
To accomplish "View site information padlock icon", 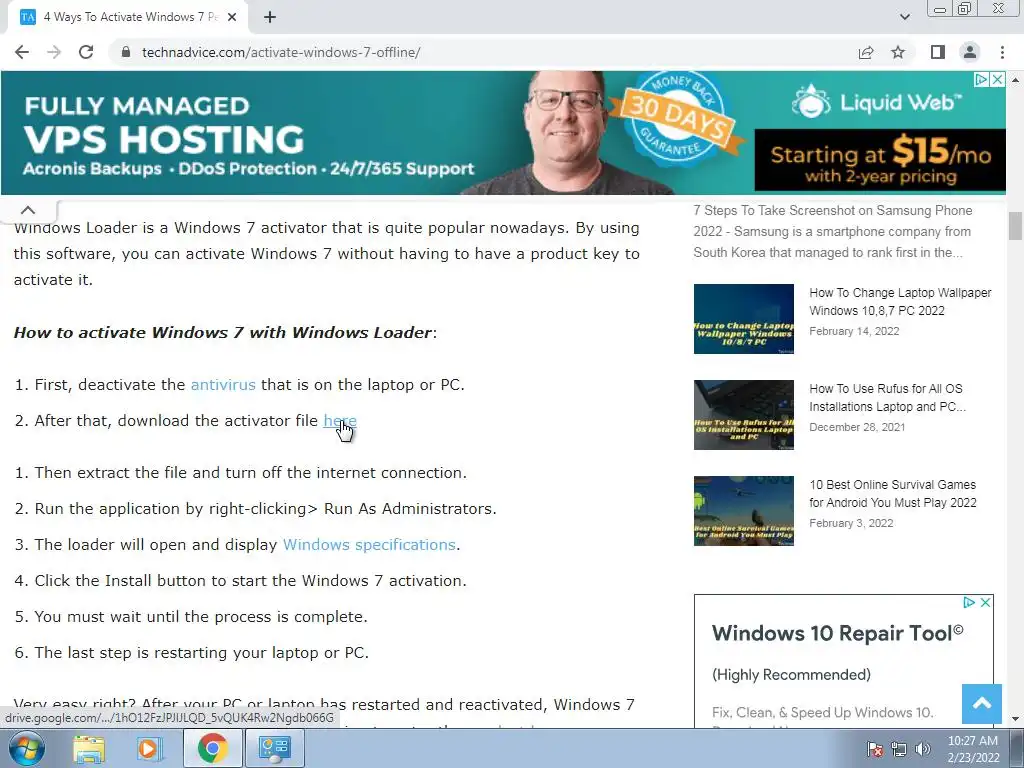I will (x=126, y=52).
